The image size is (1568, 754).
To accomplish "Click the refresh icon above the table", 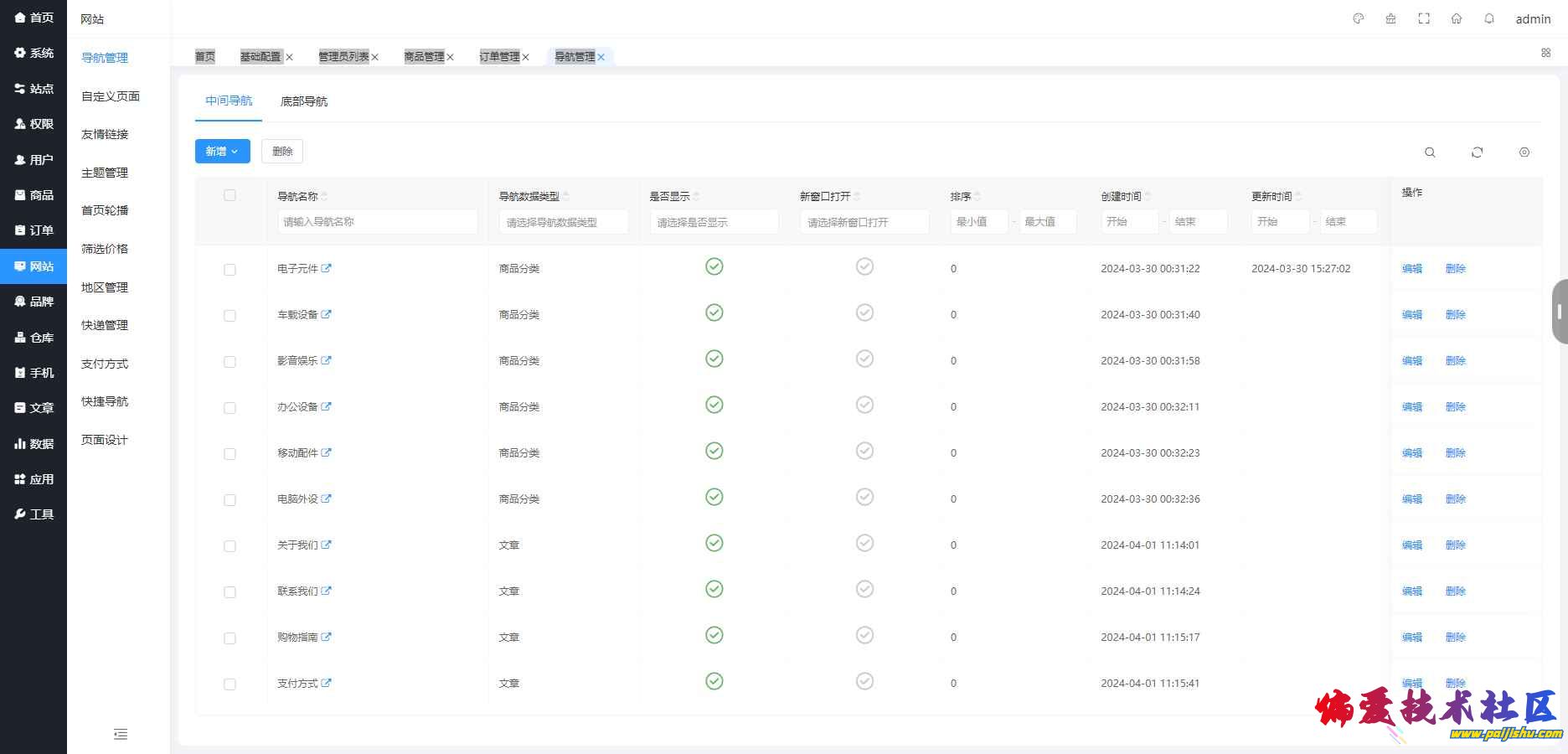I will point(1477,152).
